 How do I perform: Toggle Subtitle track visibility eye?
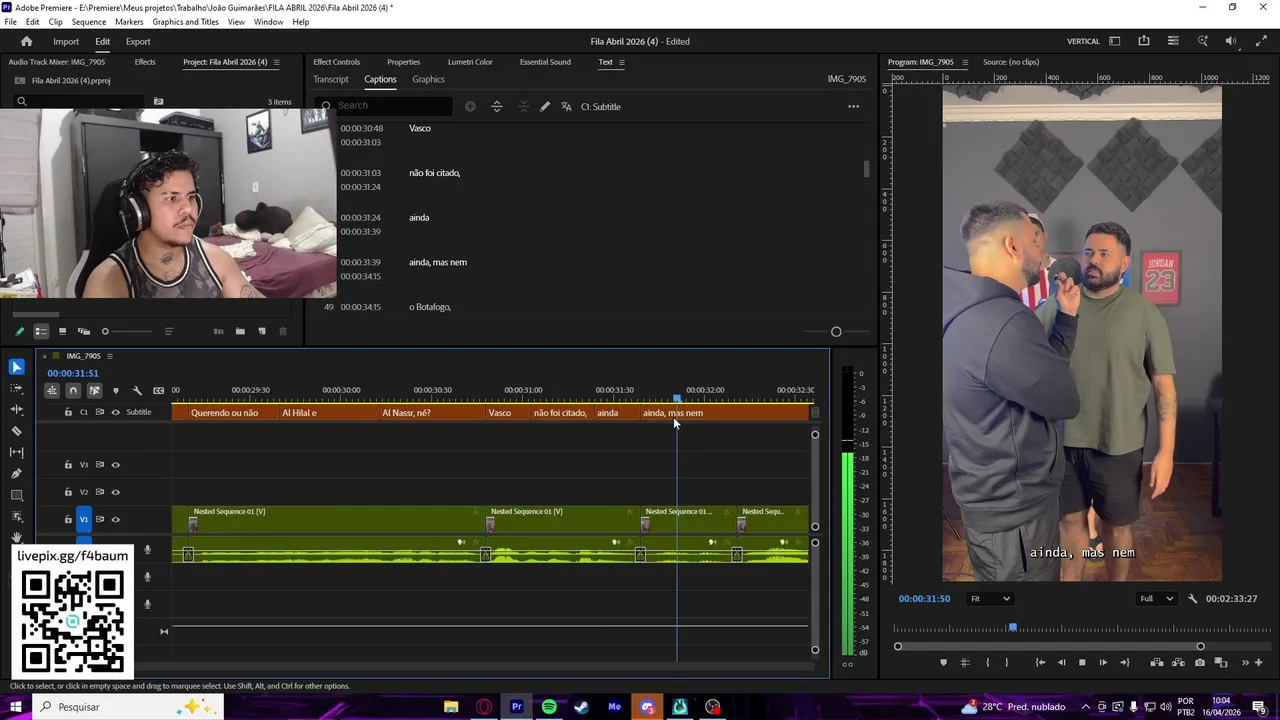[115, 412]
